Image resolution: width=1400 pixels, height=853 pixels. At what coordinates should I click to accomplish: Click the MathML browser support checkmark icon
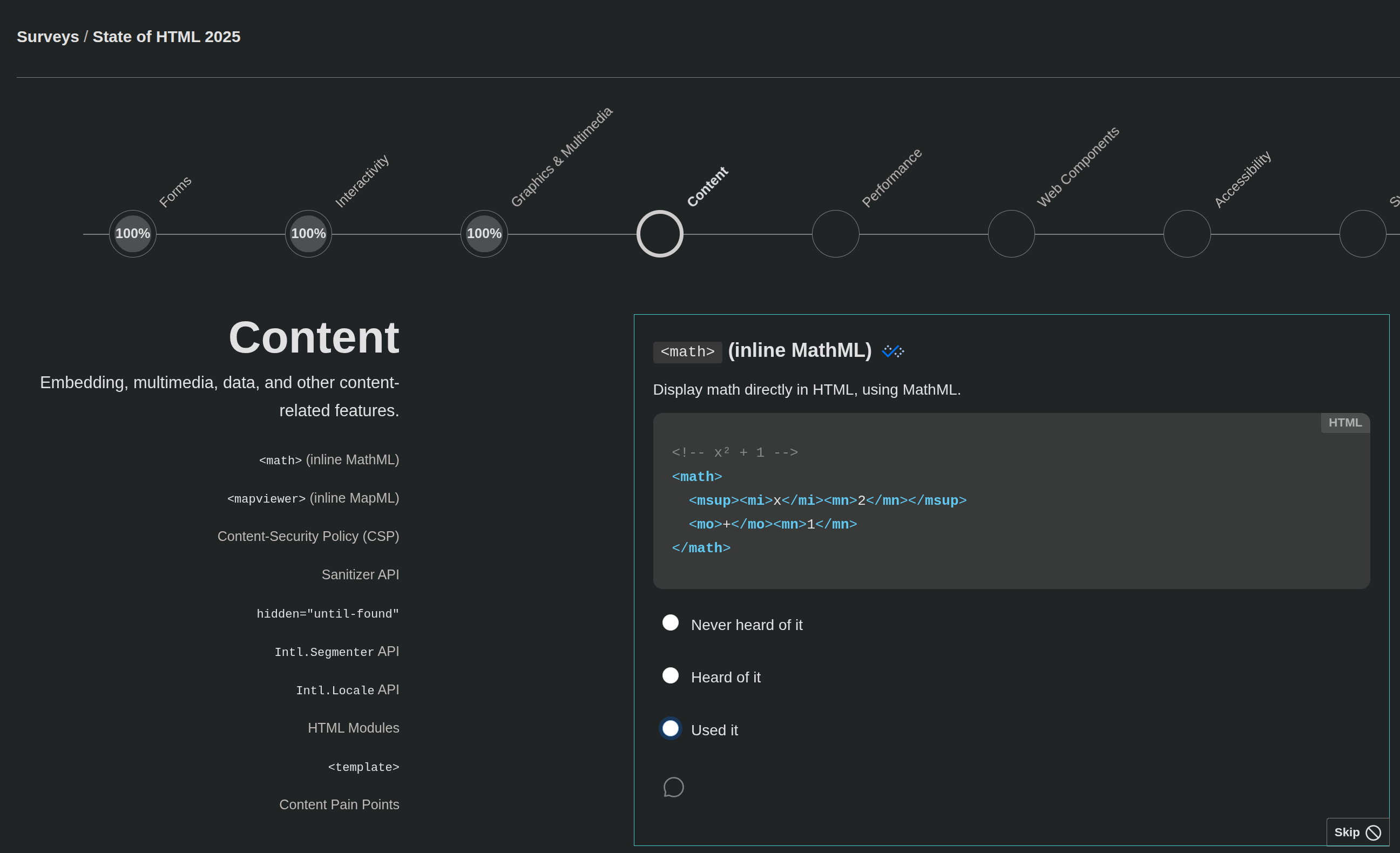(x=892, y=351)
